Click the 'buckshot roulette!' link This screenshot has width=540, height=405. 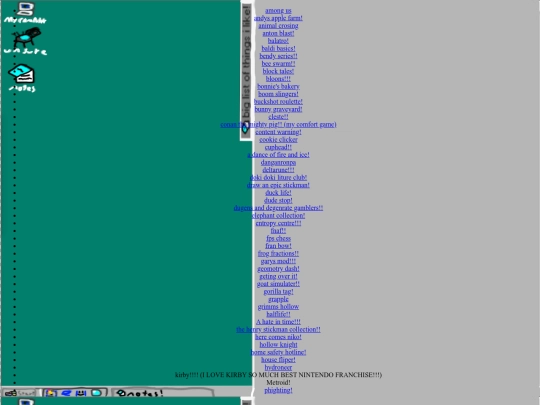point(278,102)
